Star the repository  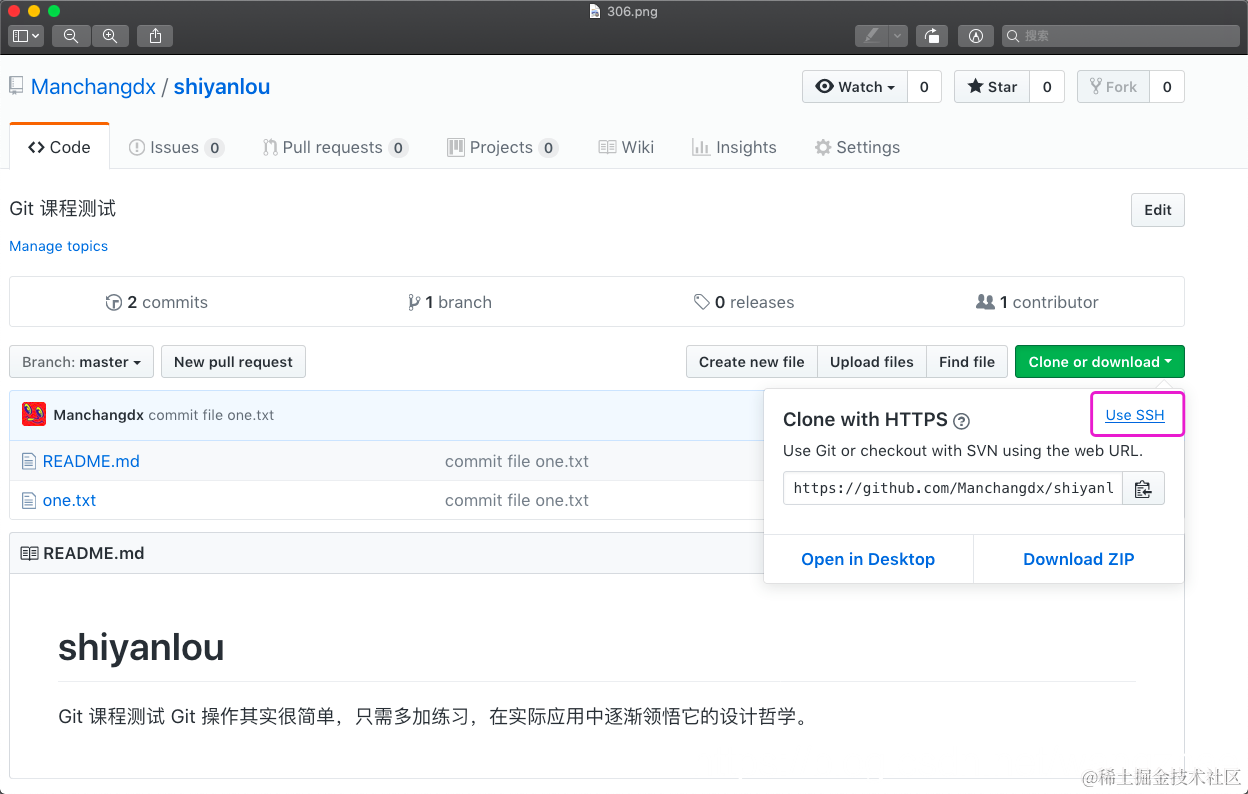coord(992,87)
